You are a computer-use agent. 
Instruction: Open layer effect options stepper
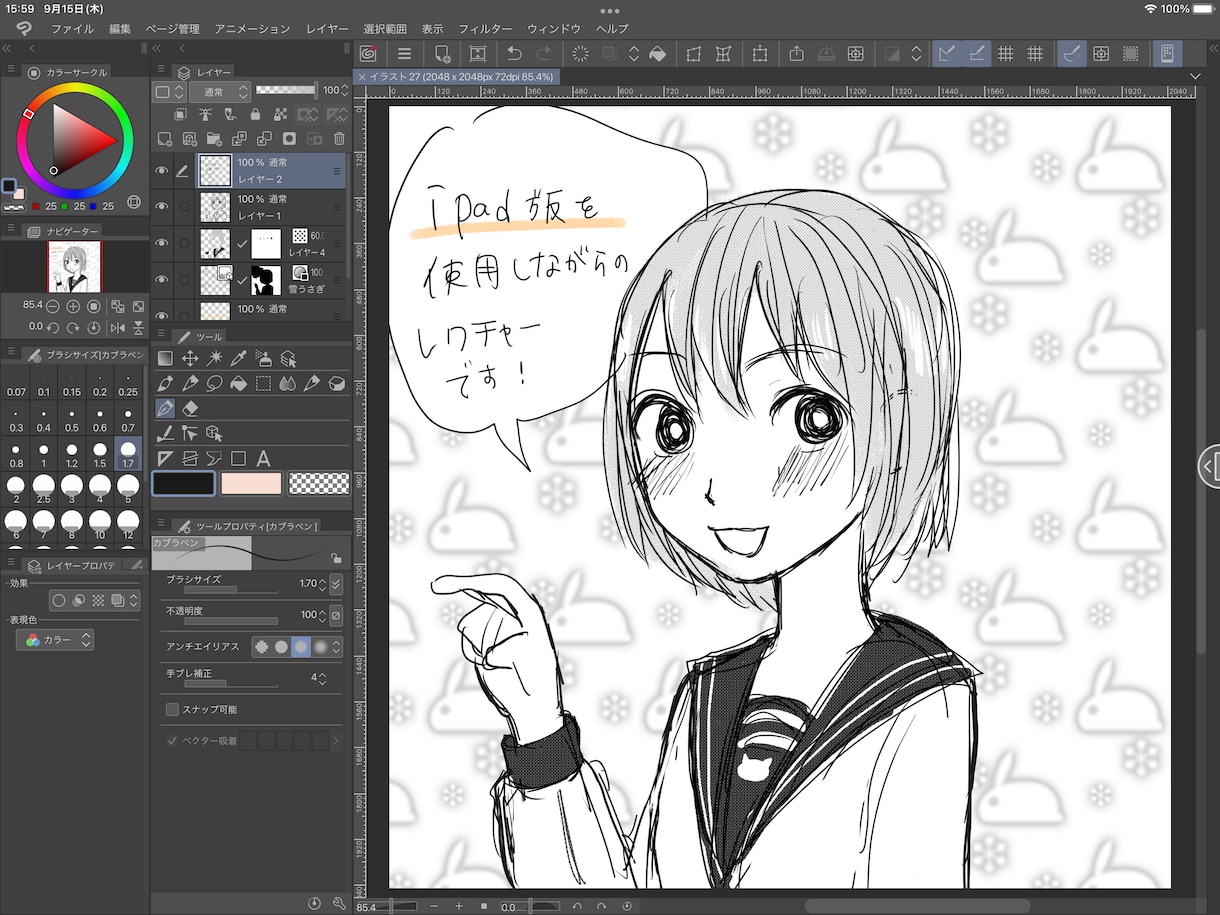coord(134,601)
